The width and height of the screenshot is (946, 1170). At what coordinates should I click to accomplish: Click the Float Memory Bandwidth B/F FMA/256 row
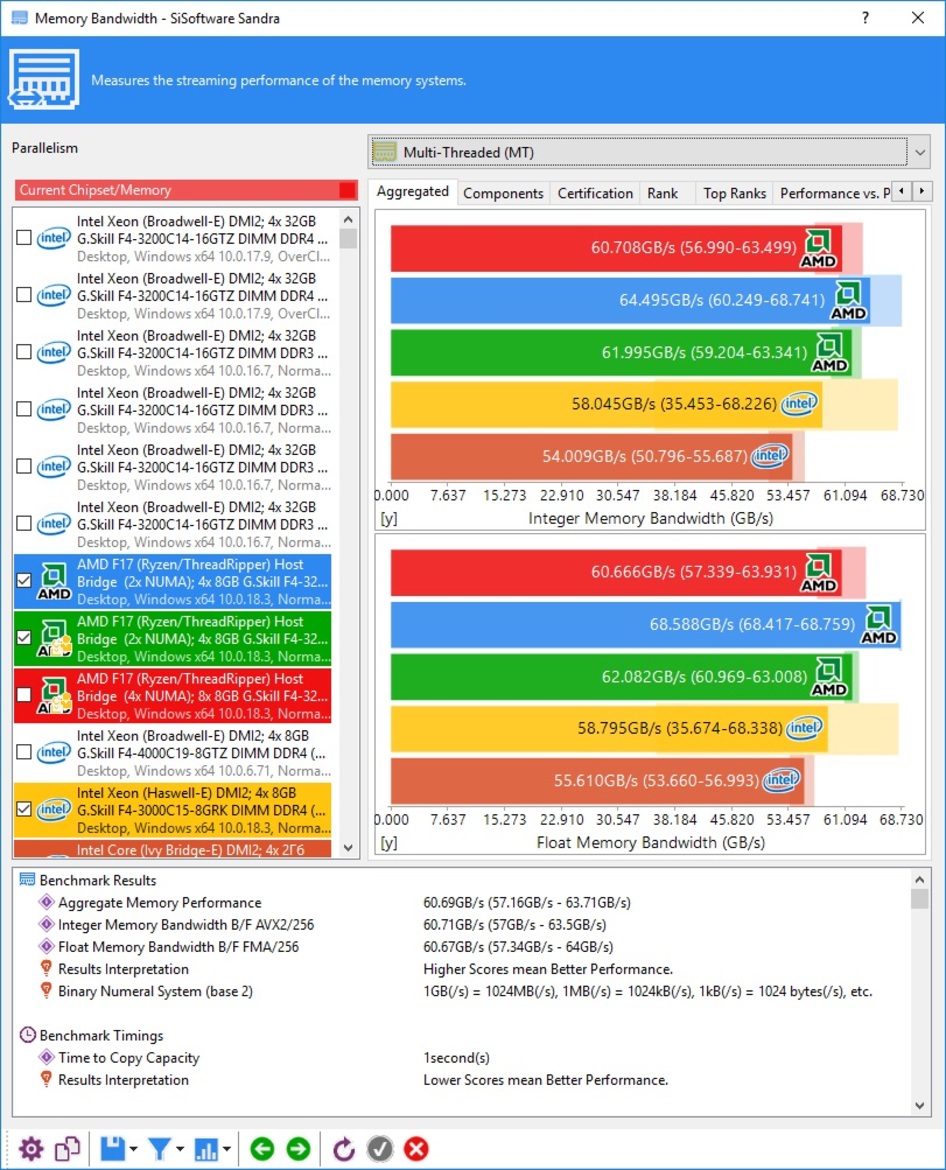461,947
